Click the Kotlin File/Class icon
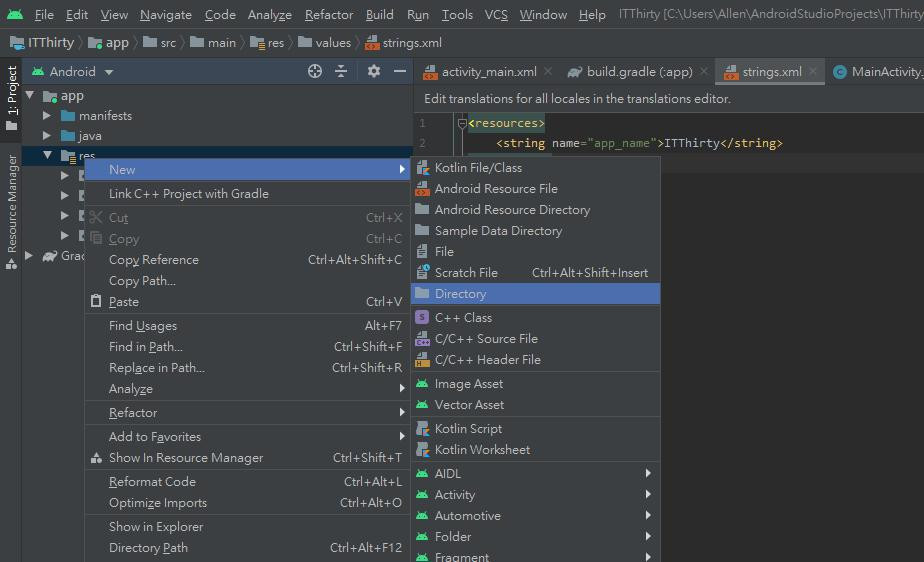The height and width of the screenshot is (562, 924). point(423,168)
